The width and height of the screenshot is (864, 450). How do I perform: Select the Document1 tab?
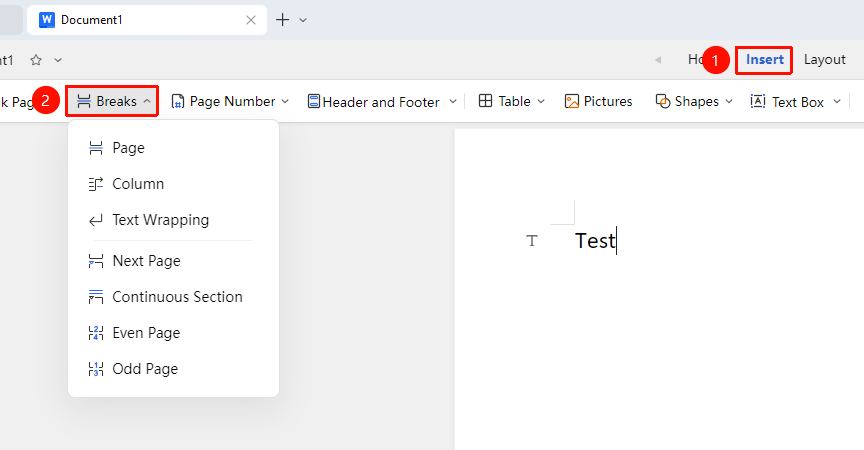click(147, 20)
